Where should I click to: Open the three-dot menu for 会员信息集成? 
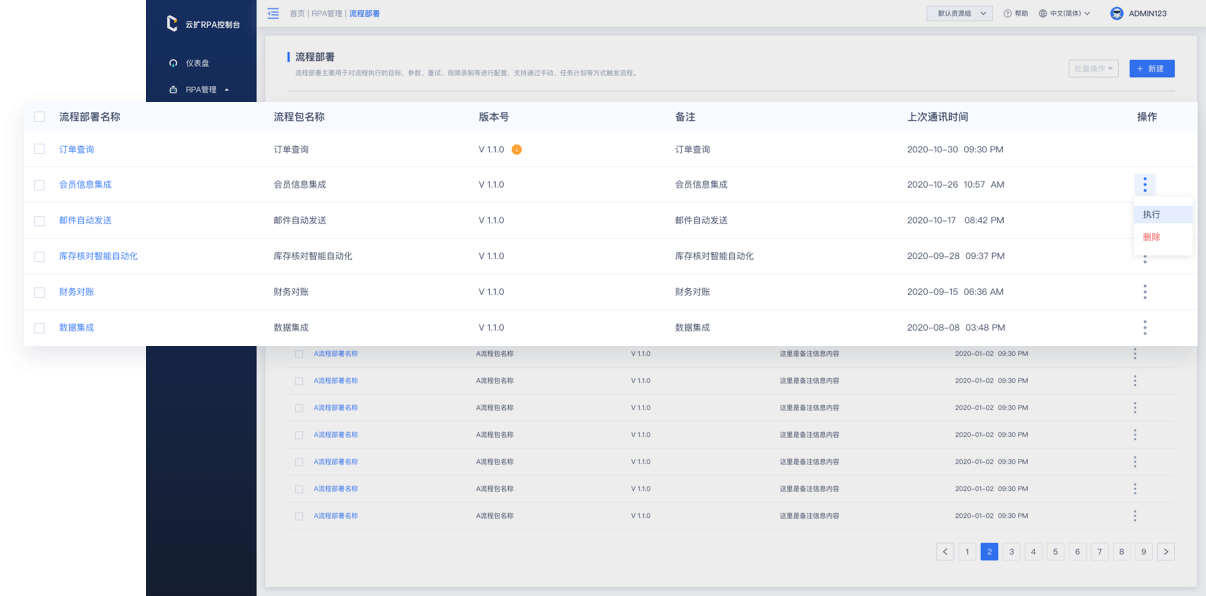coord(1145,184)
